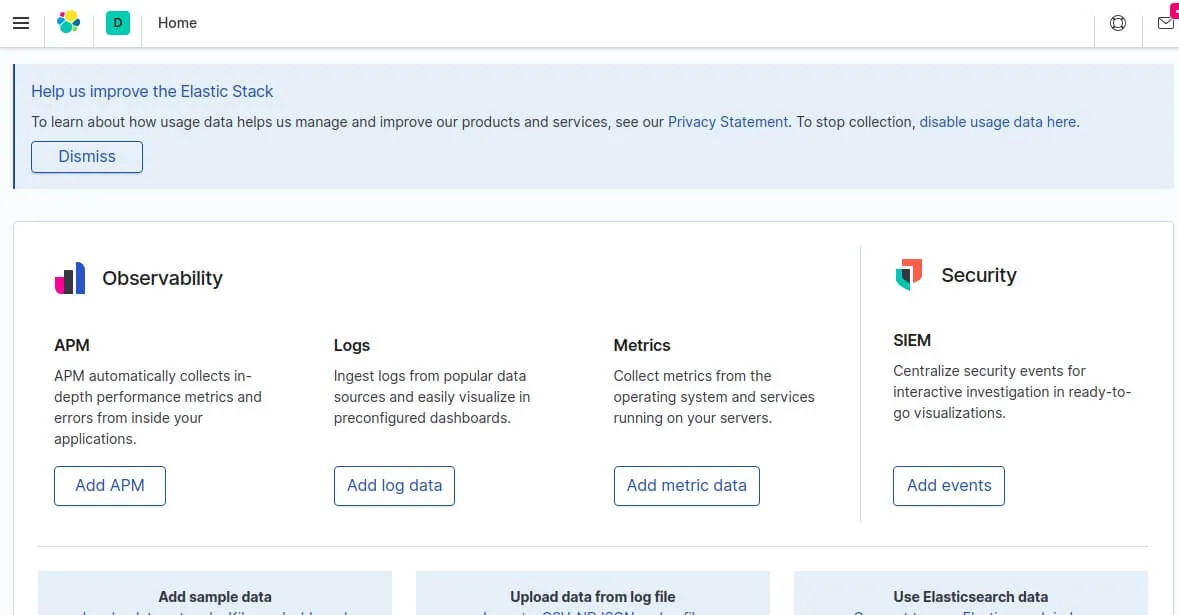Click the Elastic logo icon
This screenshot has width=1179, height=615.
[68, 23]
